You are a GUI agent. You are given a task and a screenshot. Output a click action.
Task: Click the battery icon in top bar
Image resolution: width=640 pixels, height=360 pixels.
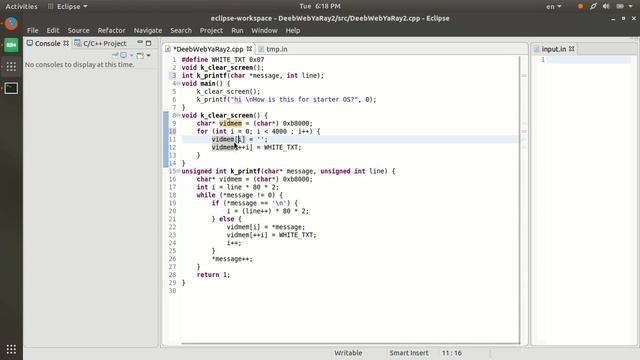pos(620,6)
